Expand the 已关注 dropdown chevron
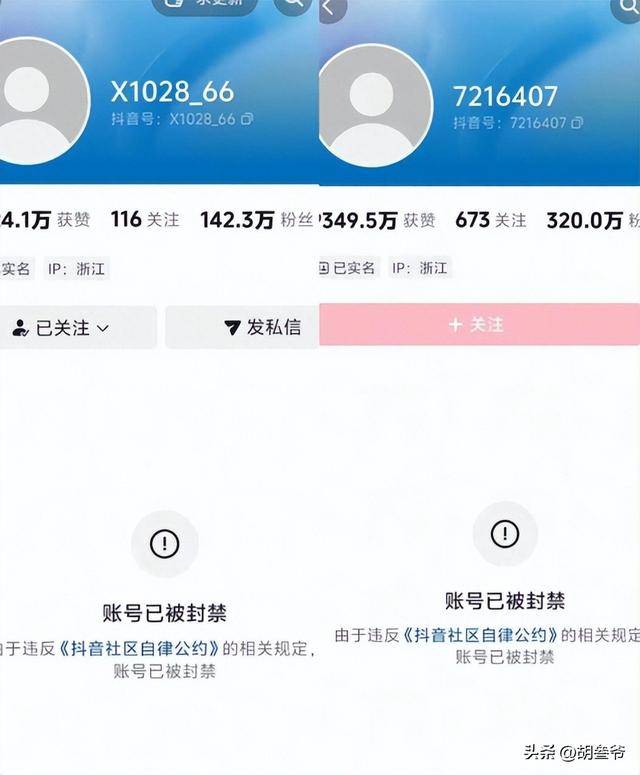Screen dimensions: 640x775 (x=103, y=328)
